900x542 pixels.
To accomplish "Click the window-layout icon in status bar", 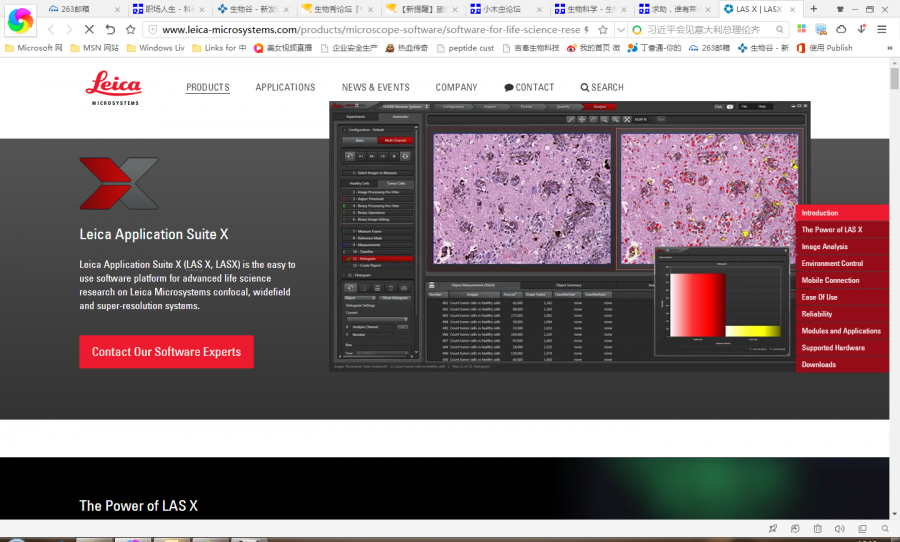I will click(862, 528).
